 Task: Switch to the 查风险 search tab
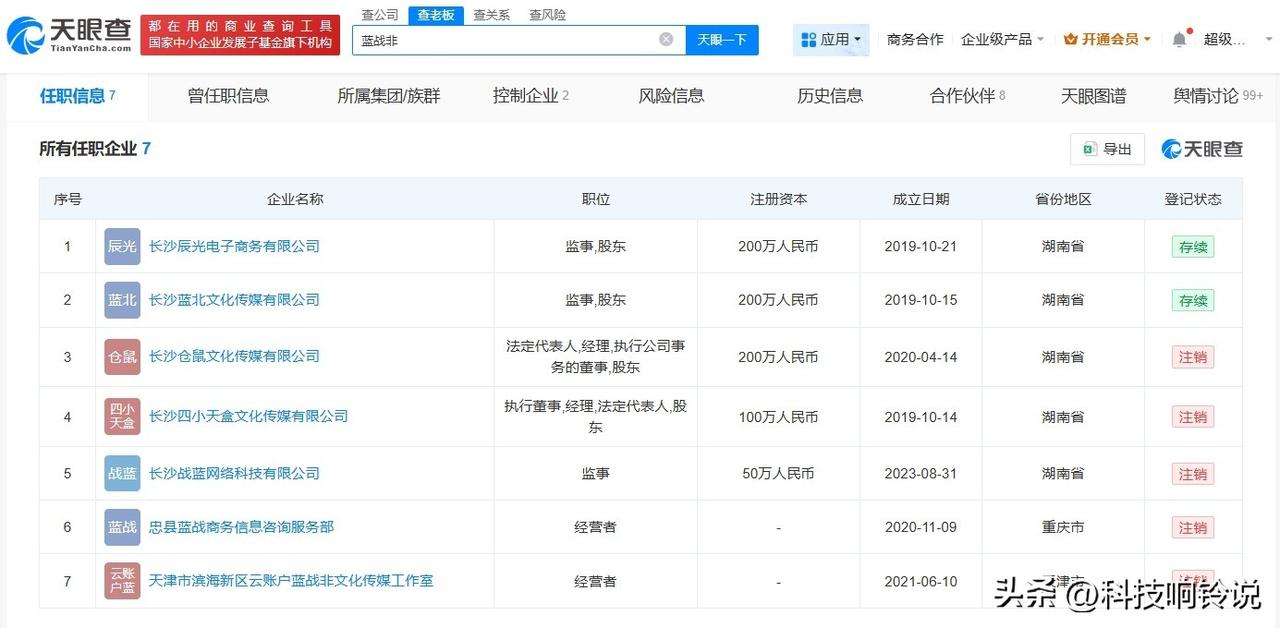point(547,15)
